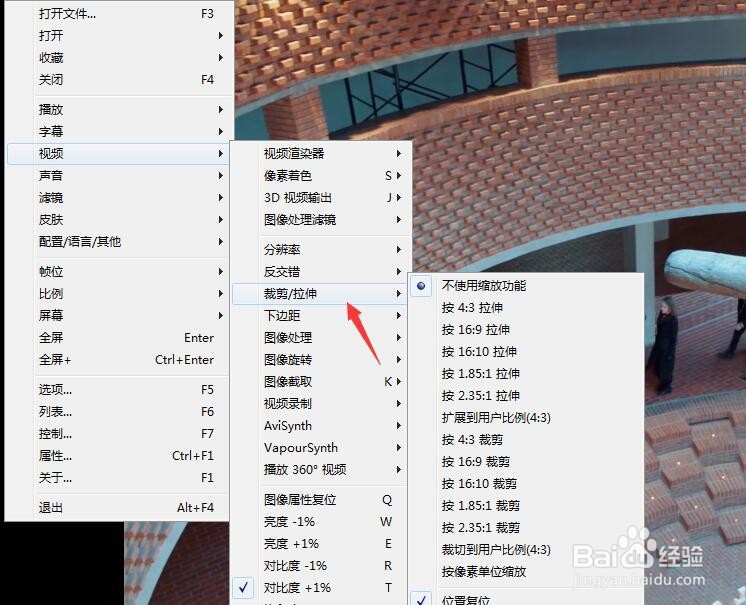Image resolution: width=746 pixels, height=605 pixels.
Task: Expand the 打开 submenu
Action: point(118,36)
